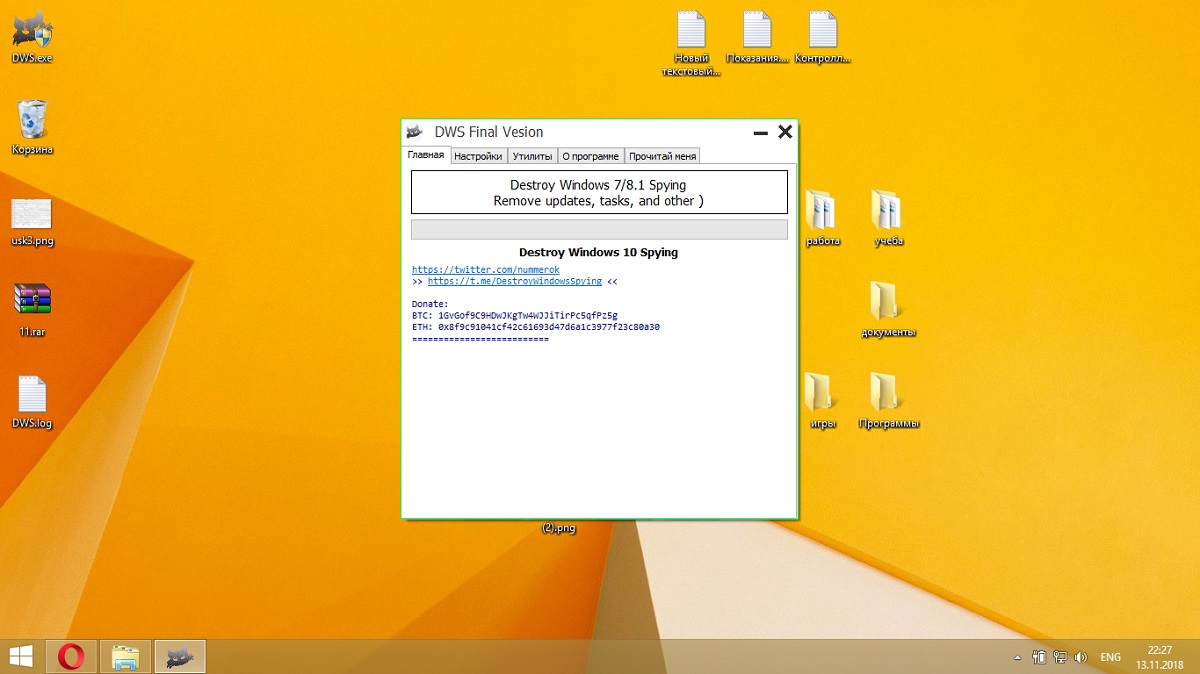Select the Контролл text file icon

(x=823, y=37)
